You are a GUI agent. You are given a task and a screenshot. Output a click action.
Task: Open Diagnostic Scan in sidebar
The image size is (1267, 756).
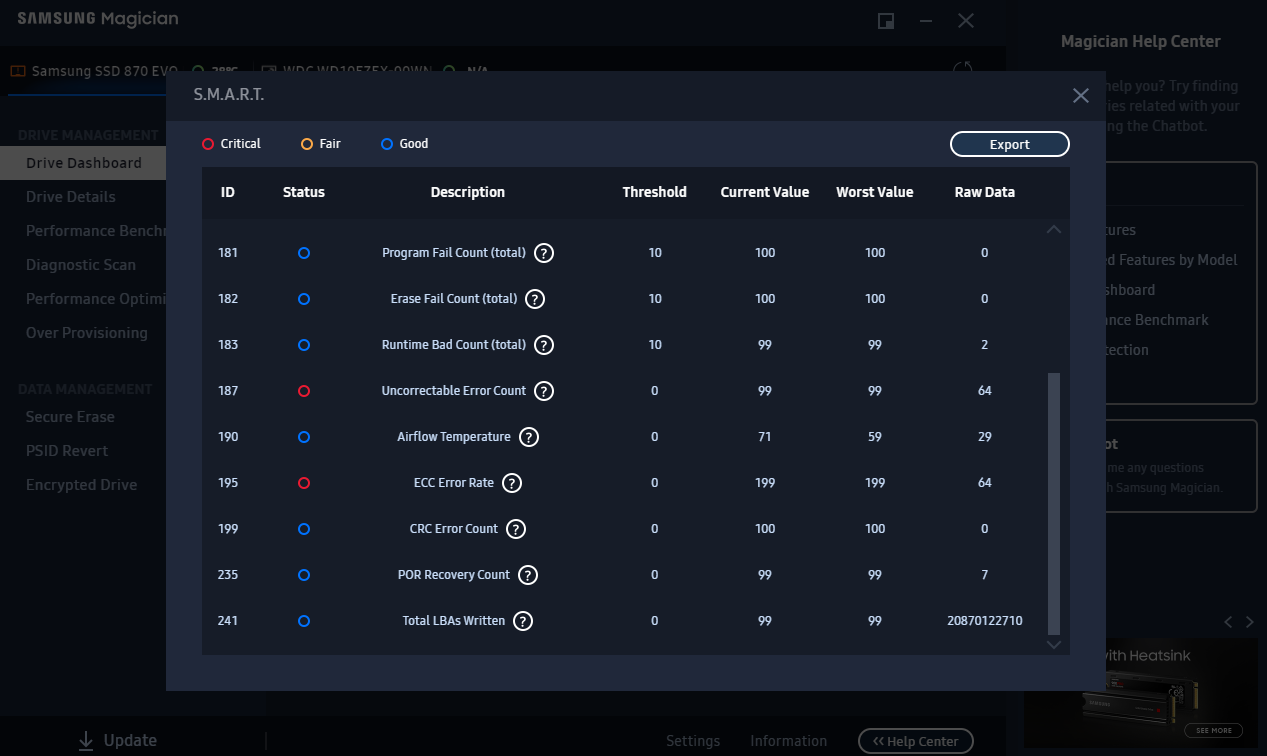click(81, 265)
